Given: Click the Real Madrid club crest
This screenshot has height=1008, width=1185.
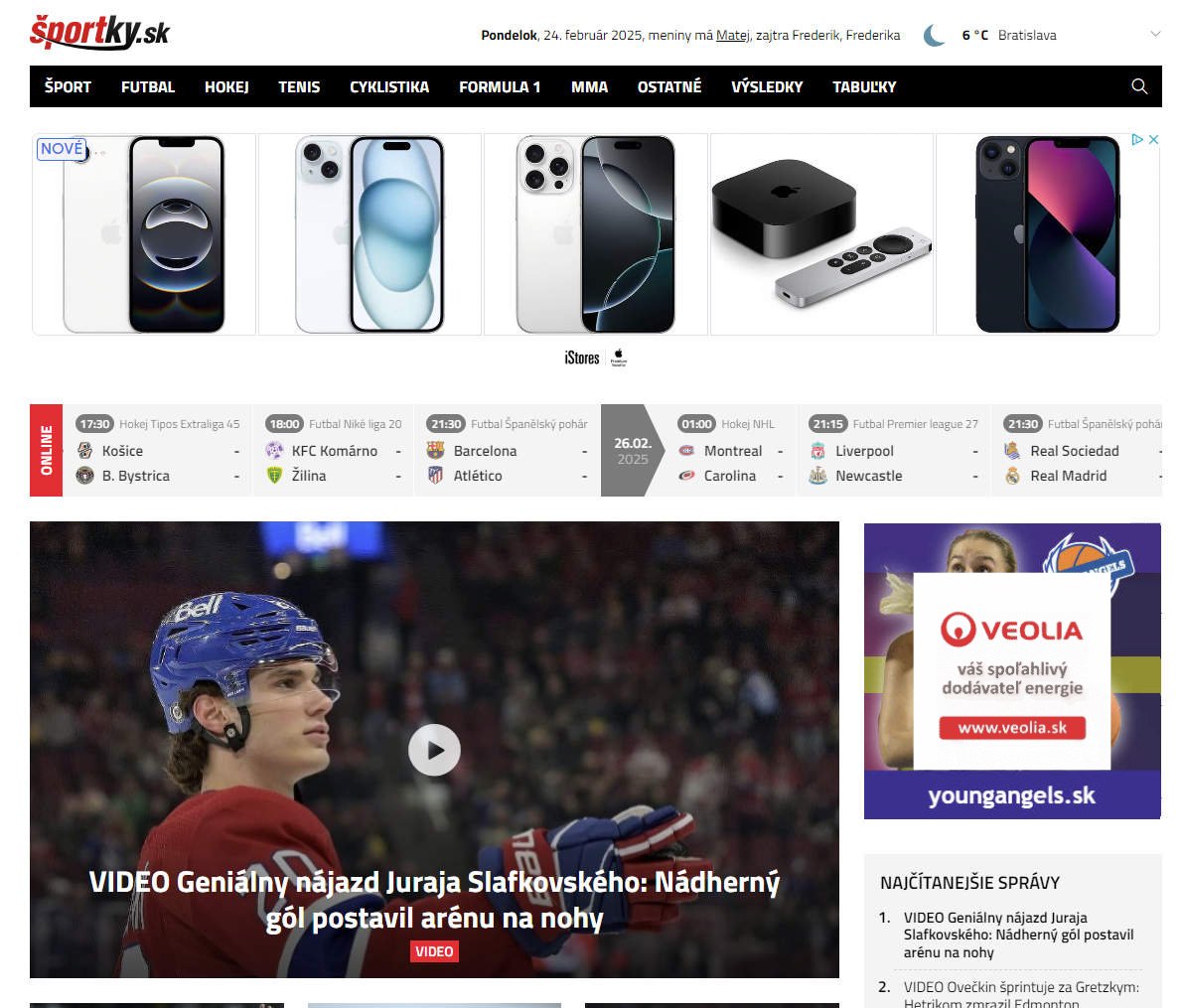Looking at the screenshot, I should coord(1013,476).
